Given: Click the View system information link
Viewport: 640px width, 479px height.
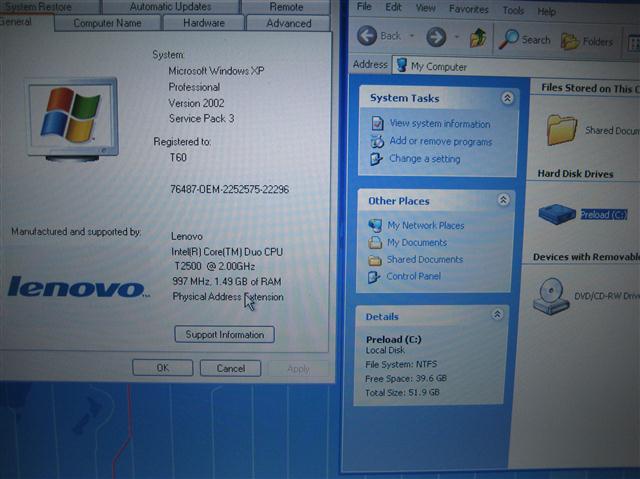Looking at the screenshot, I should pyautogui.click(x=440, y=123).
